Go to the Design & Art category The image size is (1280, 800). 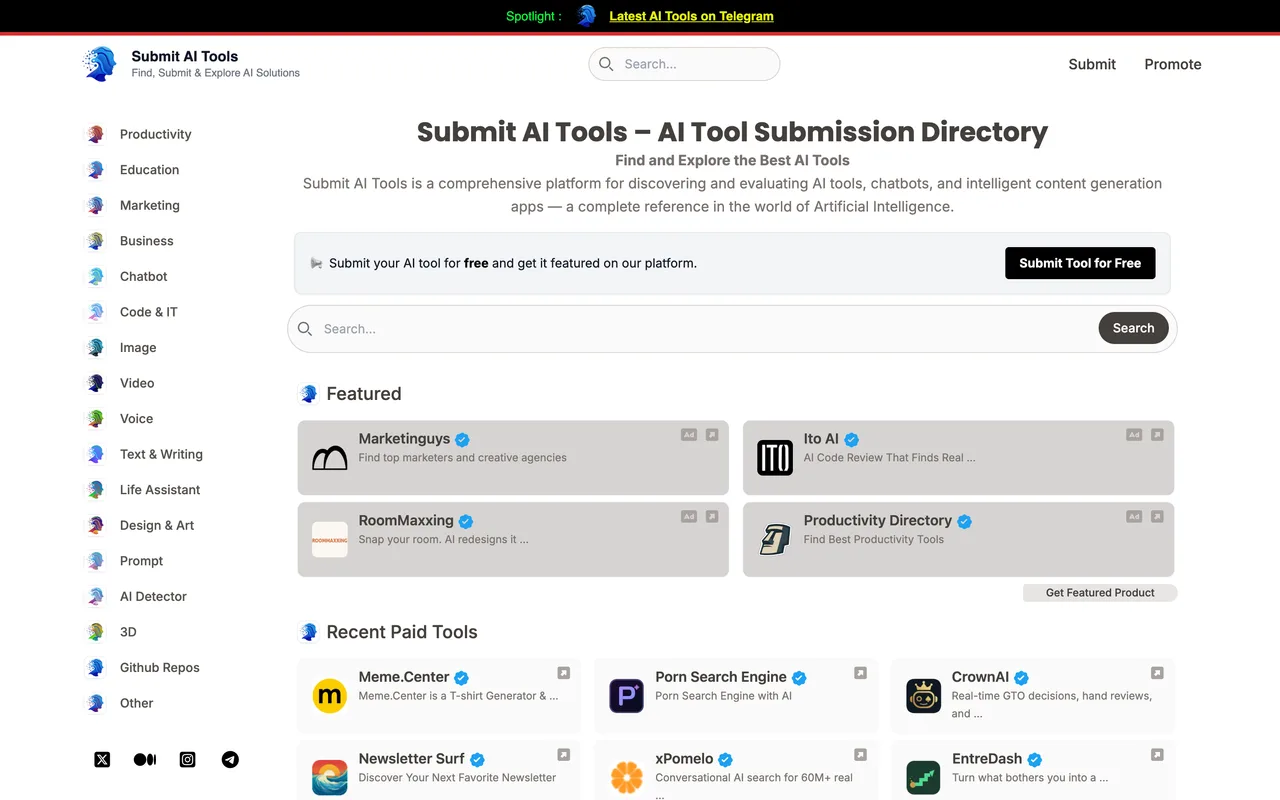click(x=157, y=525)
